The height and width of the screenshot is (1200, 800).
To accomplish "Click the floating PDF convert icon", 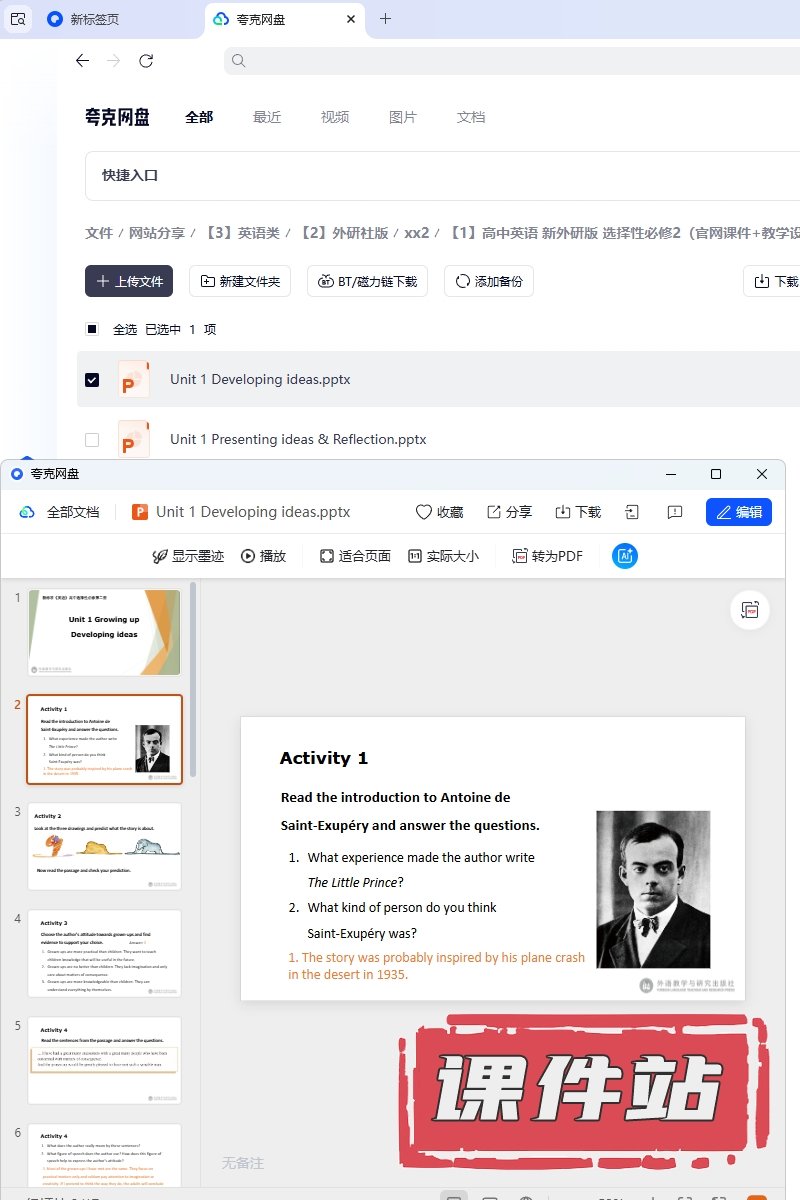I will 750,609.
